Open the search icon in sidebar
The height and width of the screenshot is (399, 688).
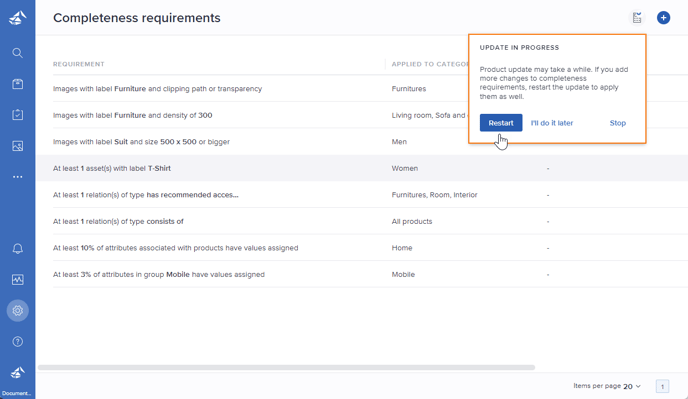[x=18, y=53]
